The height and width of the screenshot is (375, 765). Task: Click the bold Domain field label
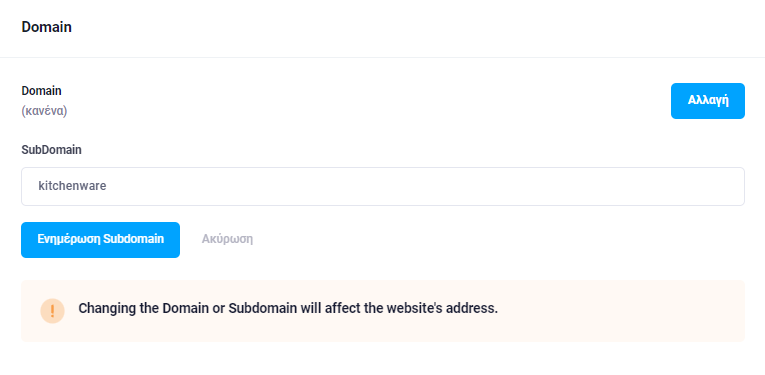pos(41,91)
